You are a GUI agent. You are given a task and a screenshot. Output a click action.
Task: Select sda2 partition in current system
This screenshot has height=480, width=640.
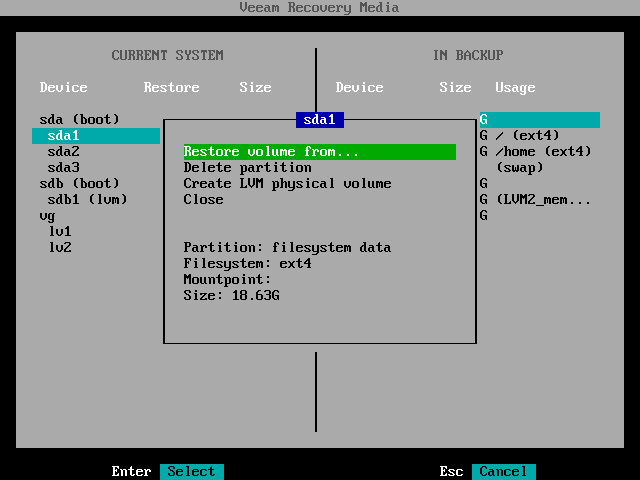63,151
